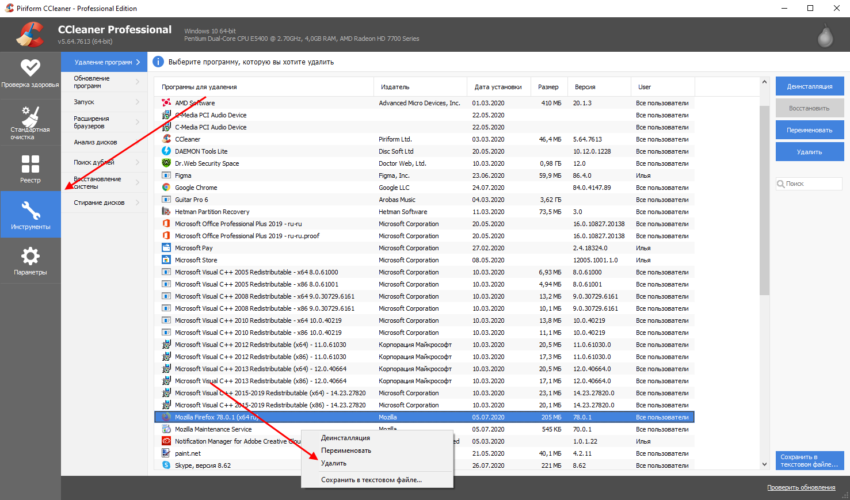
Task: Click the Проверить обновления link
Action: coord(801,487)
